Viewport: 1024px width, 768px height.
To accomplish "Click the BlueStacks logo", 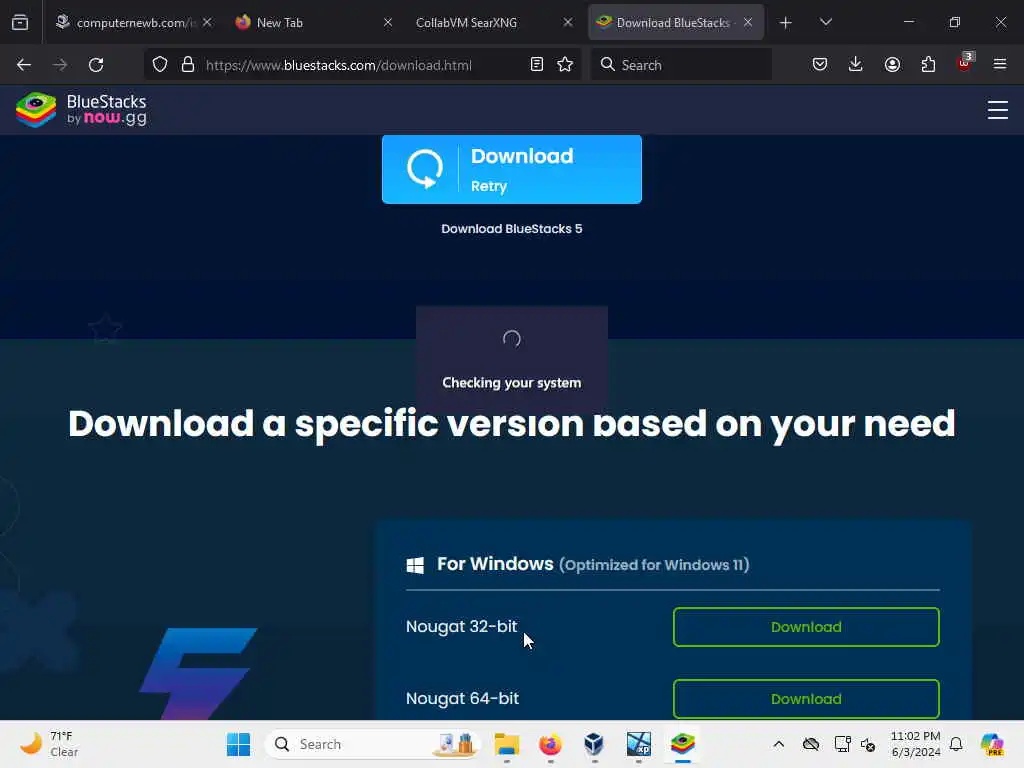I will point(81,110).
